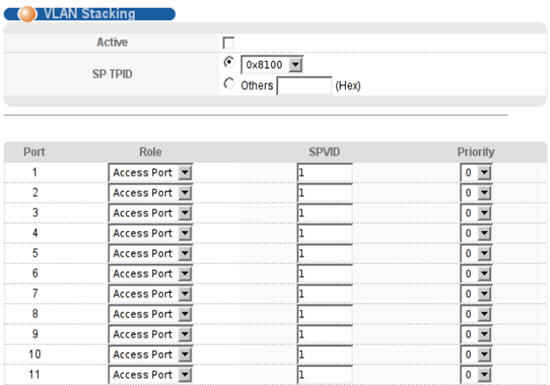Click the SPVID field for port 8
The height and width of the screenshot is (385, 550).
click(x=324, y=315)
